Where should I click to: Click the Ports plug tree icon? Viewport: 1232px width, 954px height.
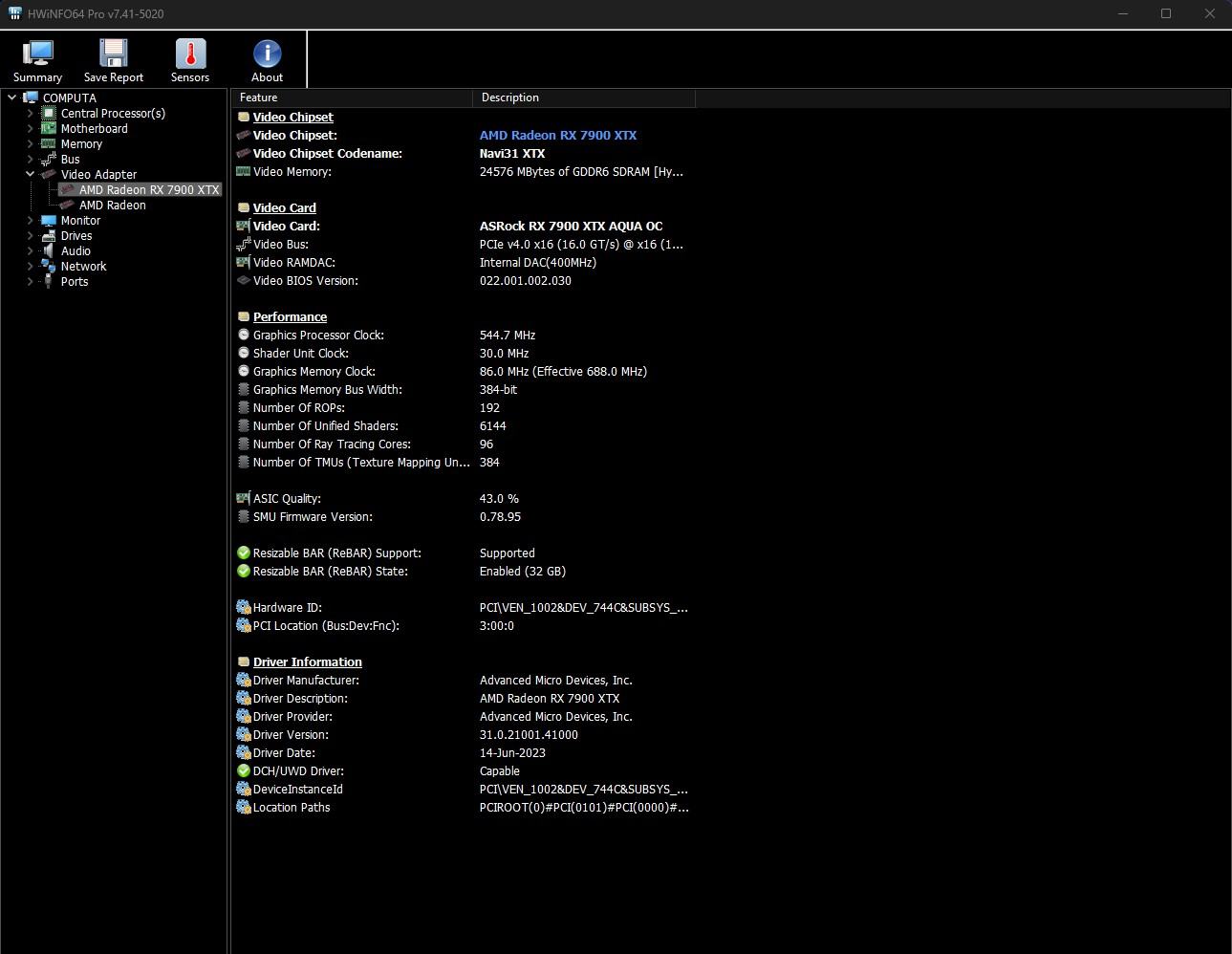click(x=49, y=281)
